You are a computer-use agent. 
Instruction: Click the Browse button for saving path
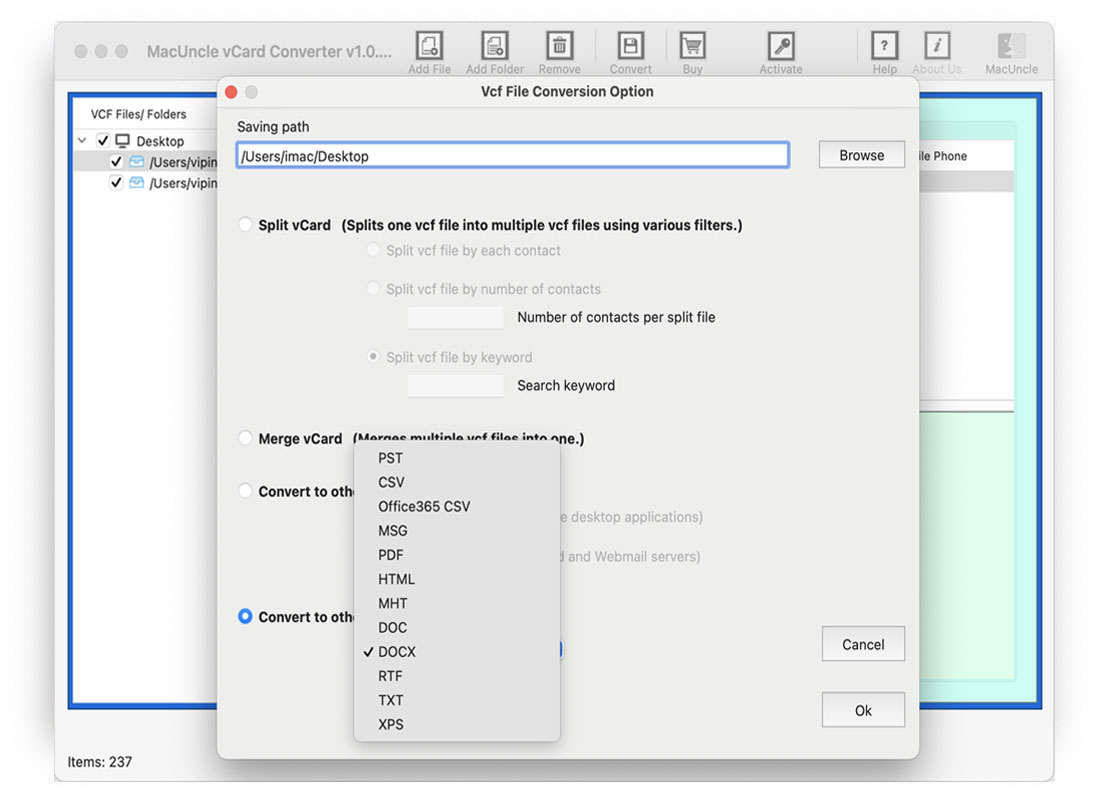tap(861, 155)
